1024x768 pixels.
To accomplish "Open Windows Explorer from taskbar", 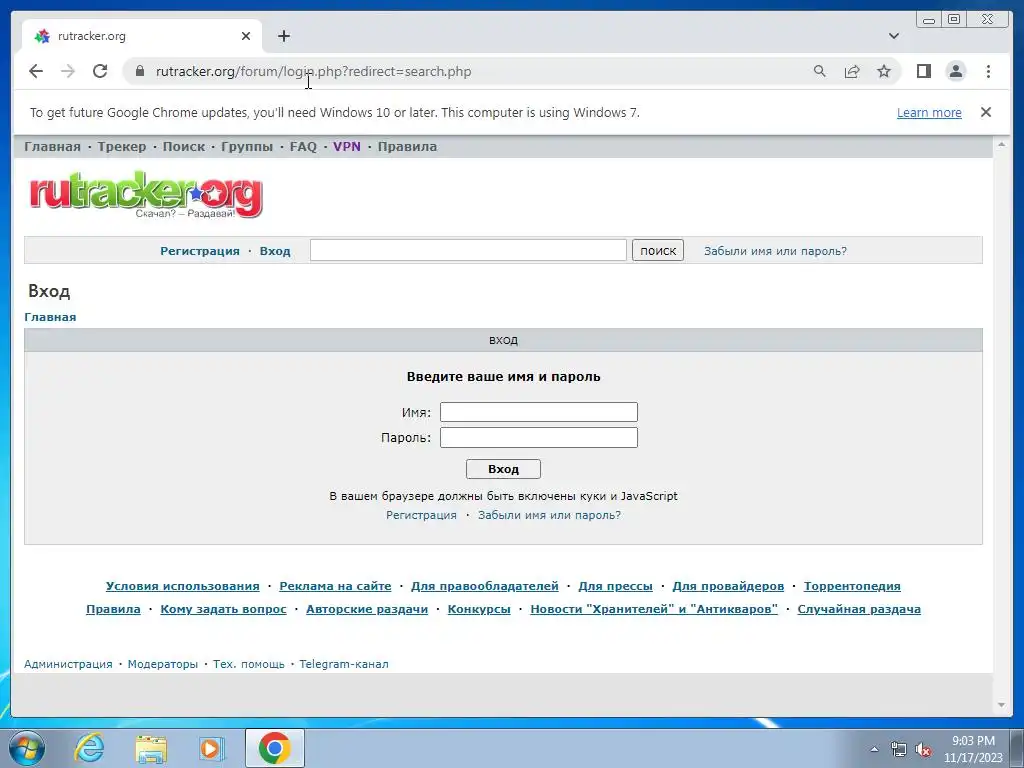I will [151, 748].
